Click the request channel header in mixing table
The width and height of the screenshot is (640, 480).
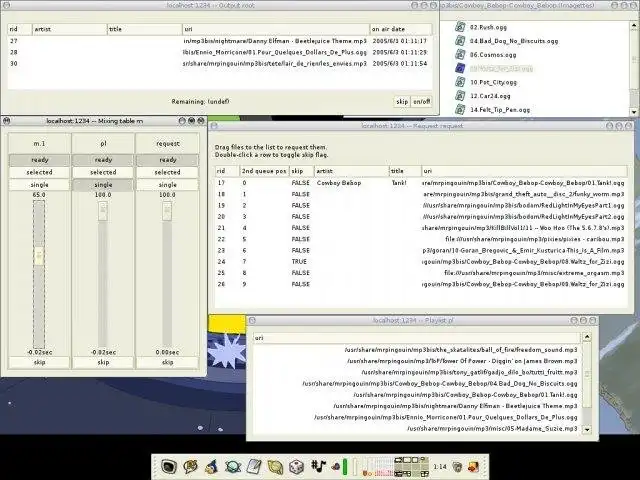167,144
